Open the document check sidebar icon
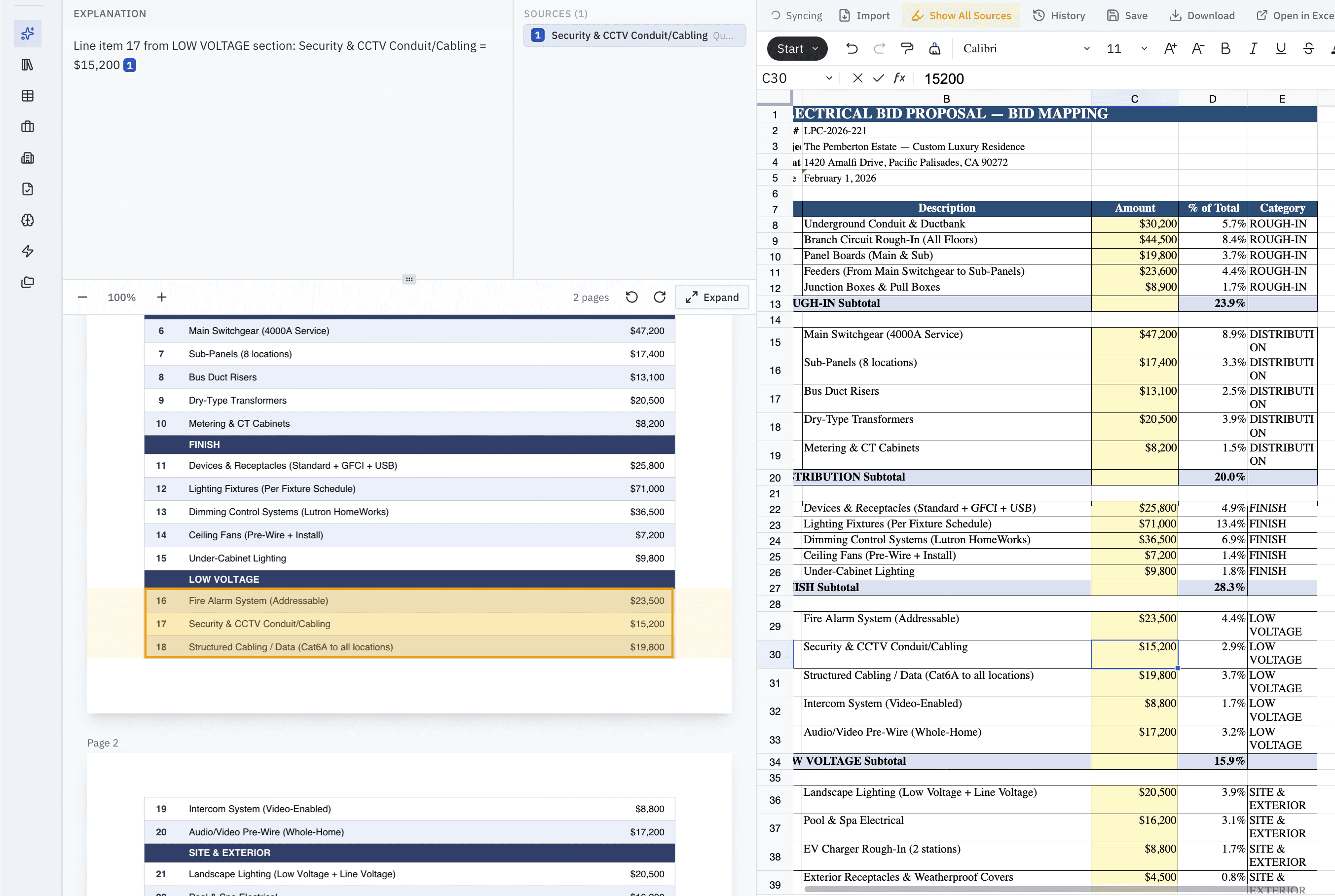The height and width of the screenshot is (896, 1335). coord(28,189)
